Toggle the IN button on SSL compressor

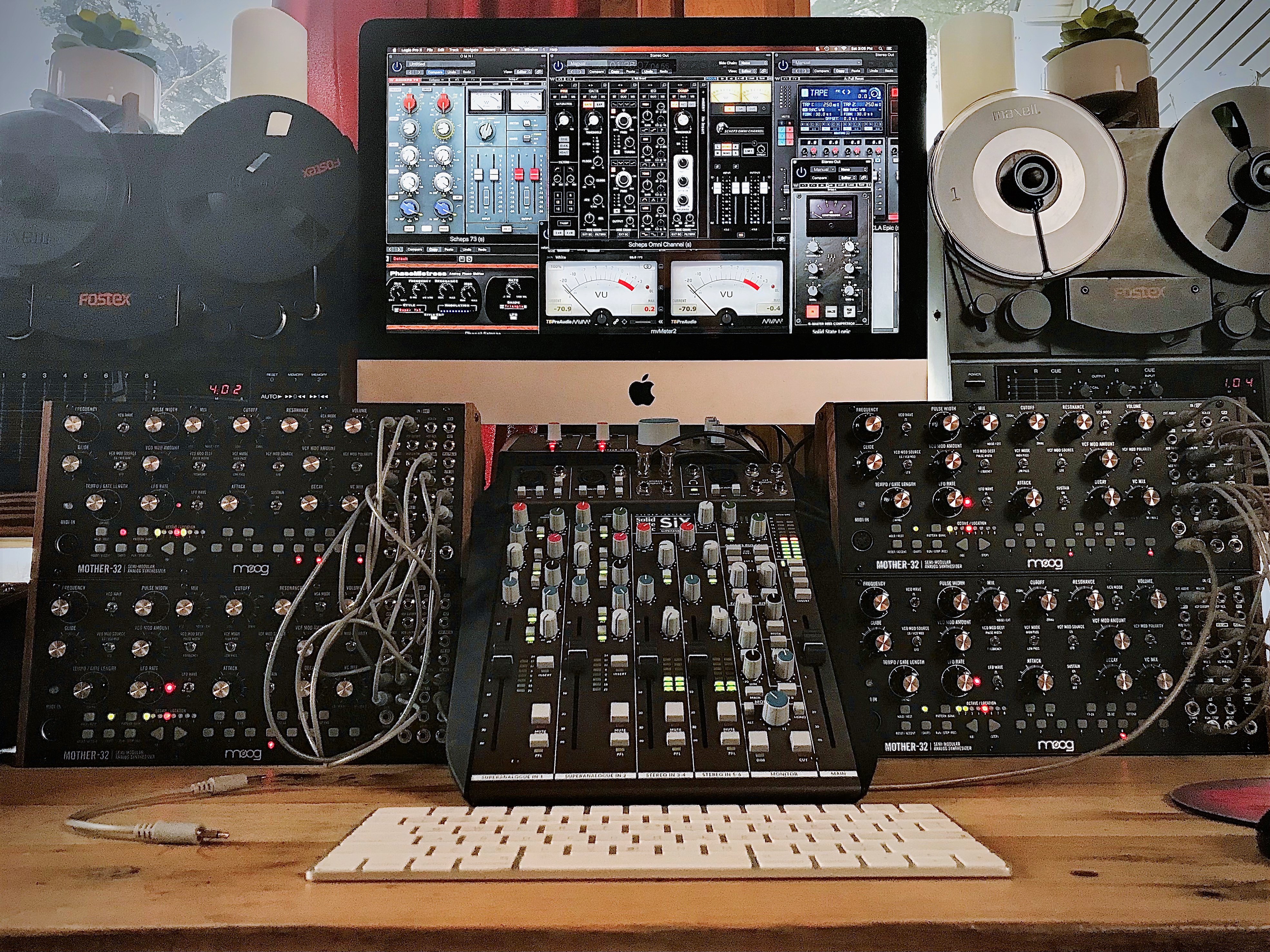point(812,312)
